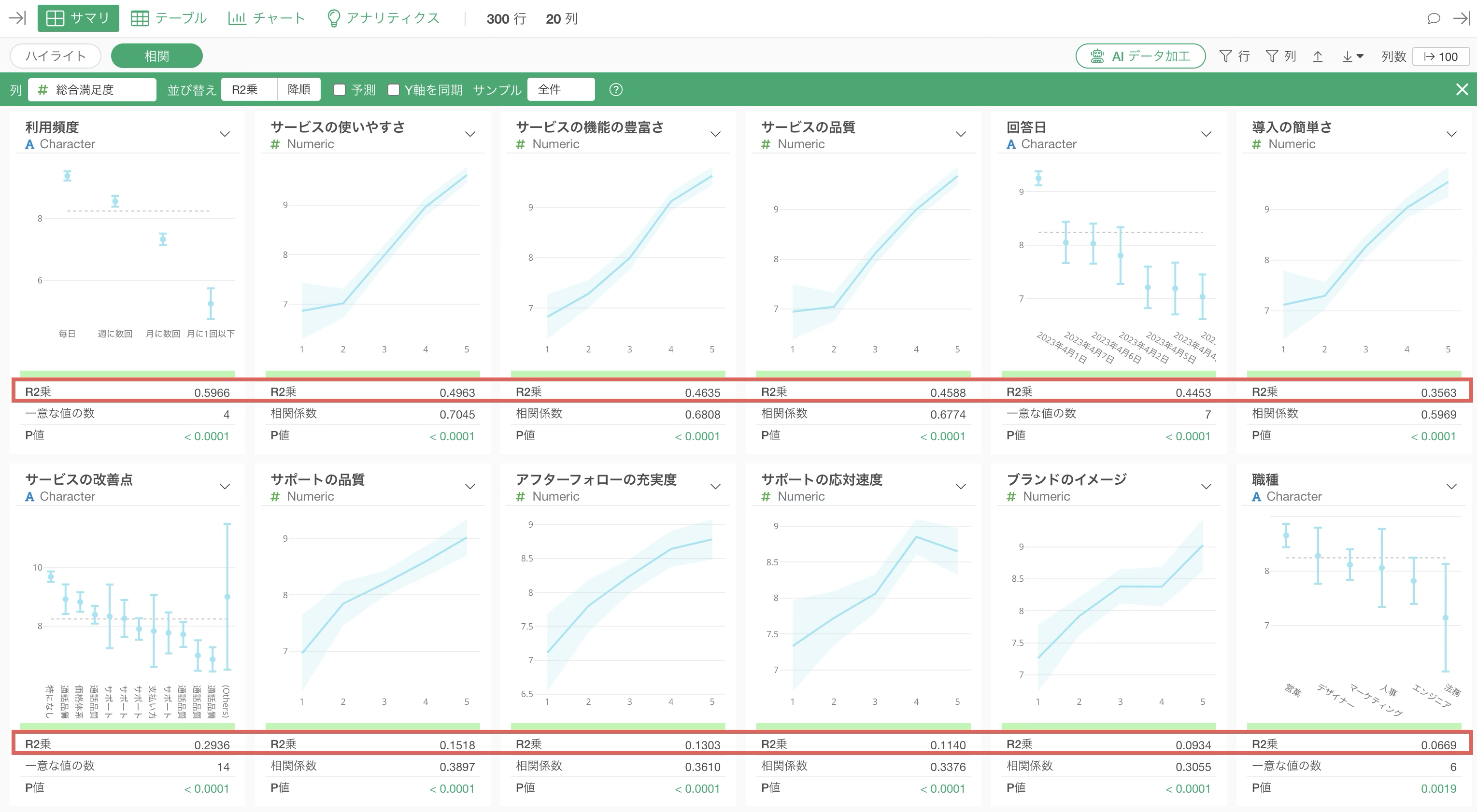
Task: Open the 総合満足度 column dropdown
Action: [x=92, y=89]
